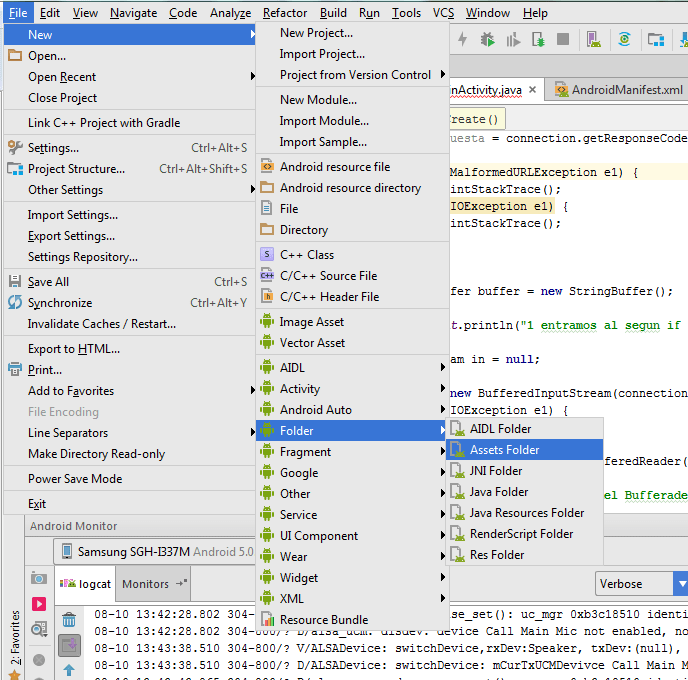Choose New Project menu entry
Viewport: 688px width, 680px height.
(x=352, y=32)
